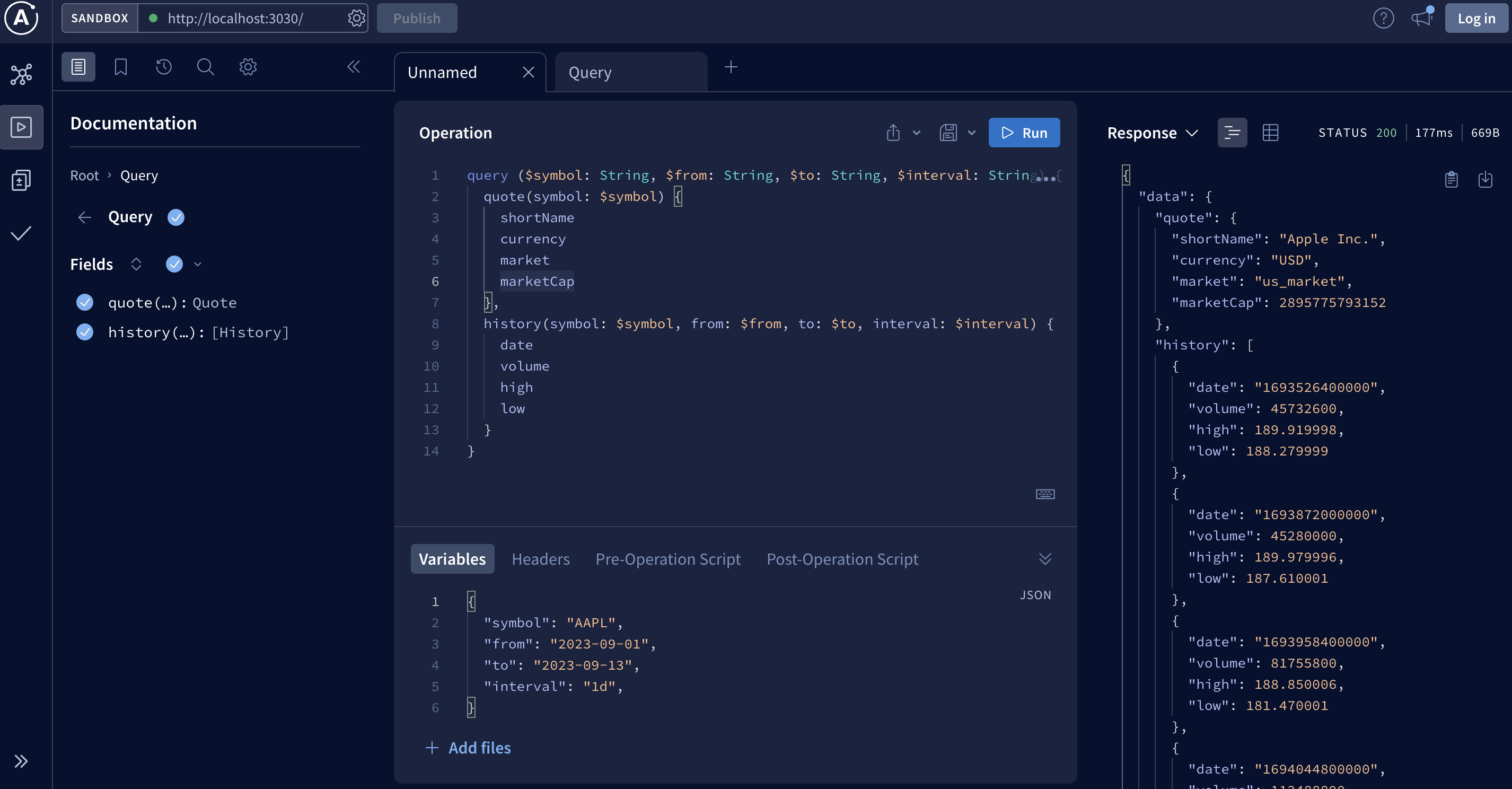This screenshot has height=789, width=1512.
Task: Open quote(…) field documentation
Action: [173, 303]
